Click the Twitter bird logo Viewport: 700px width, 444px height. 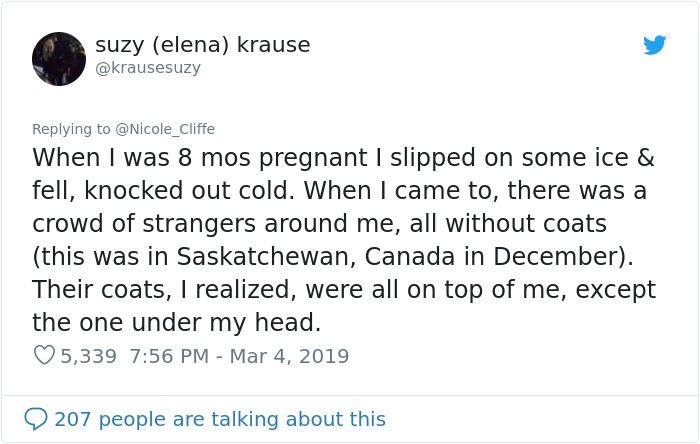654,45
